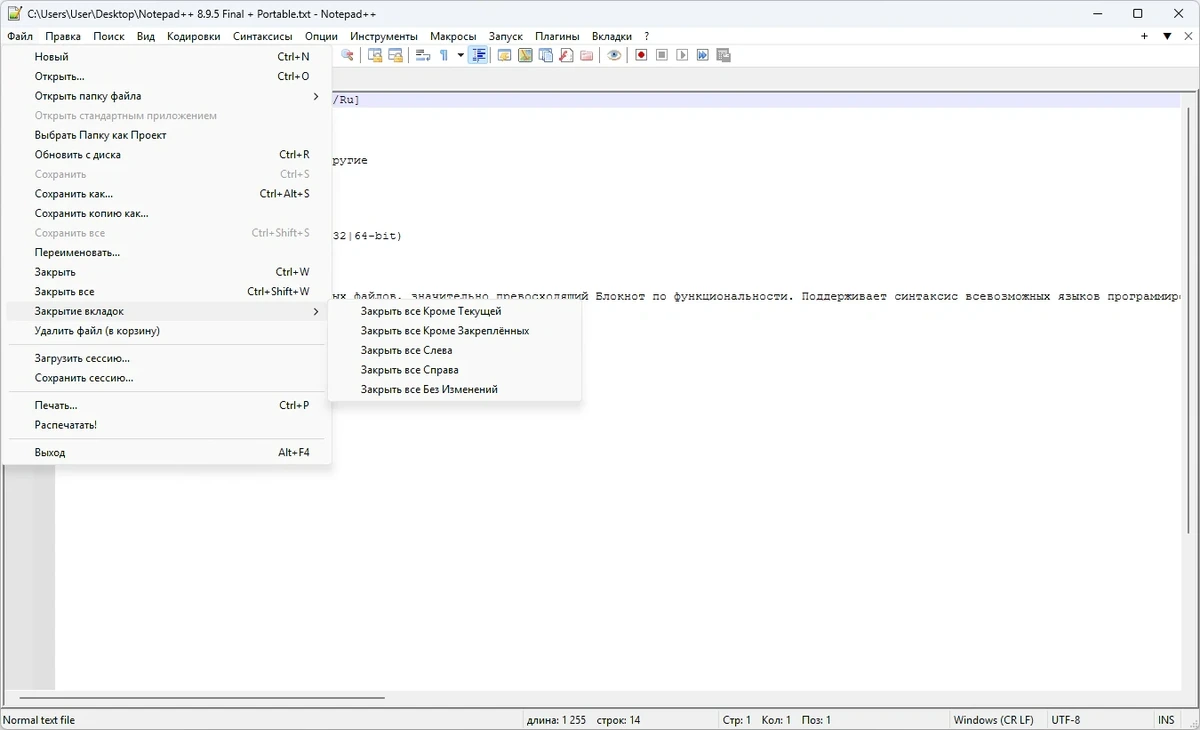This screenshot has height=730, width=1200.
Task: Click the Zoom Out magnifier toolbar icon
Action: tap(347, 55)
